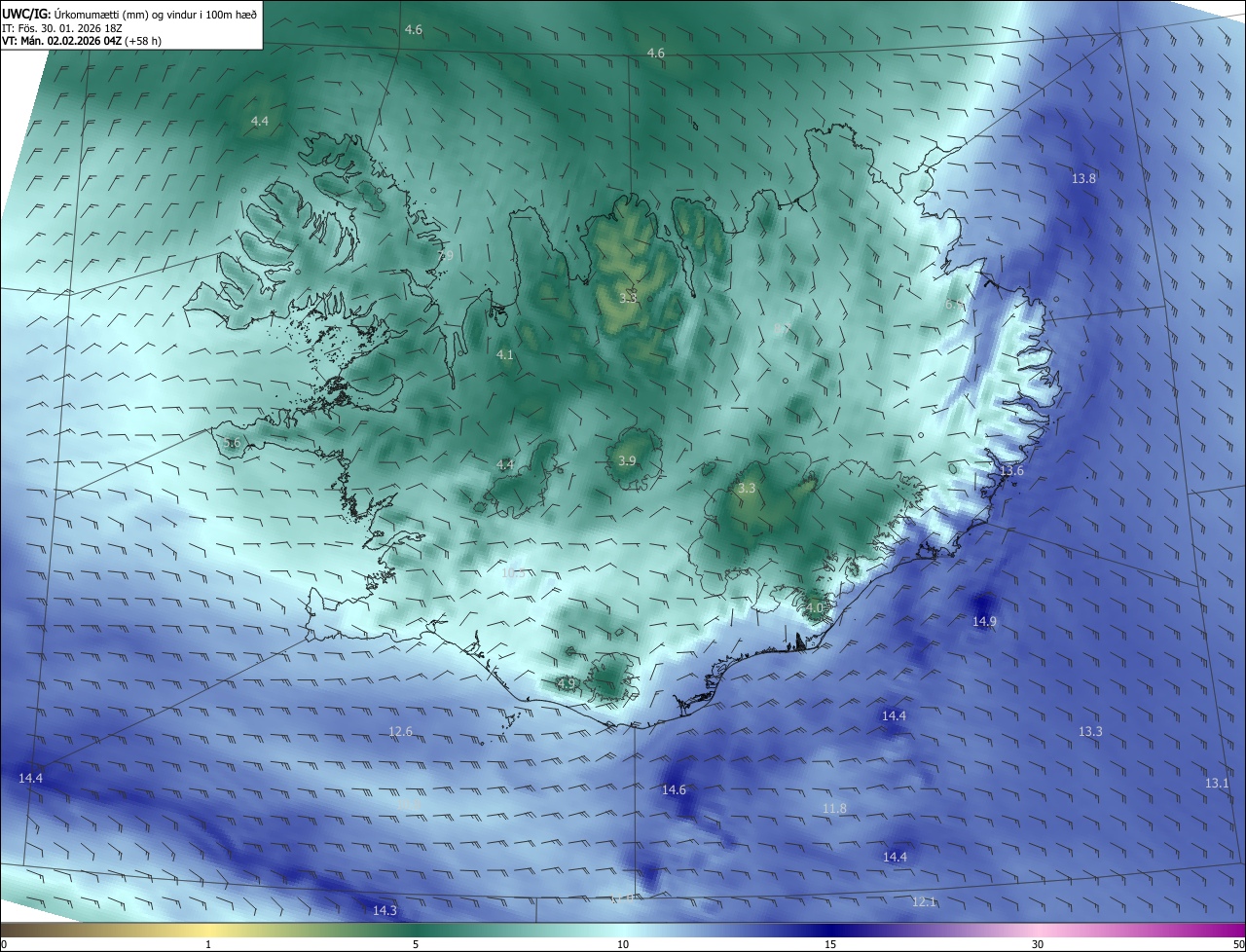Click the color scale tick label 5
The image size is (1246, 952).
(416, 944)
